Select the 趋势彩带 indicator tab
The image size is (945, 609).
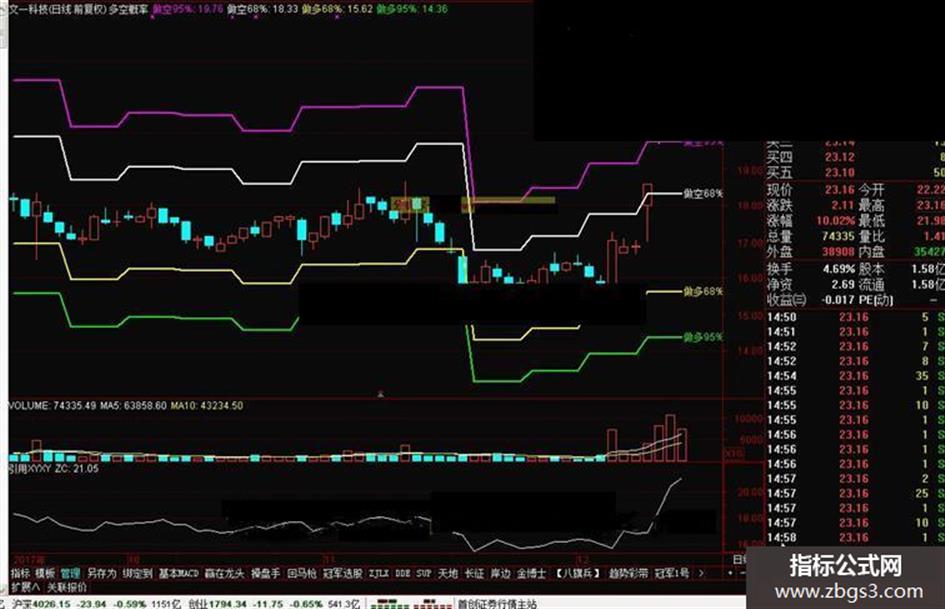pyautogui.click(x=628, y=573)
